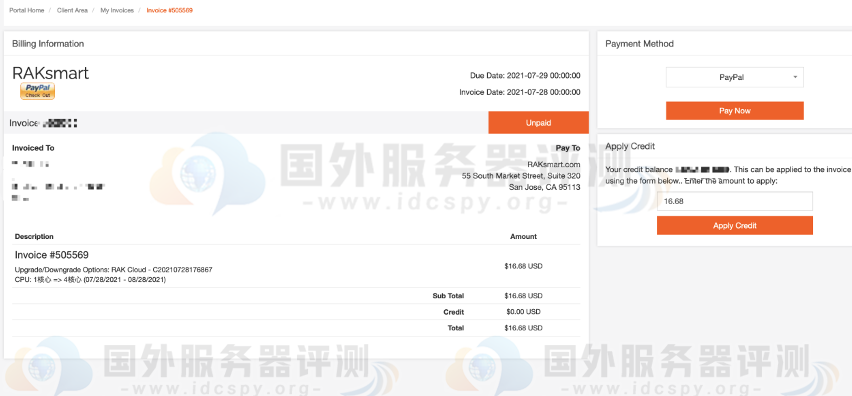Focus the credit amount field showing 16.68

point(735,201)
